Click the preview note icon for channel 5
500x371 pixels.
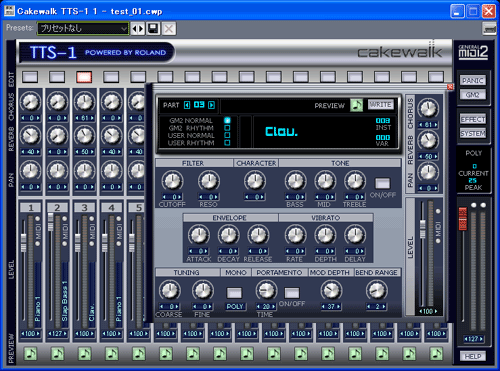139,353
